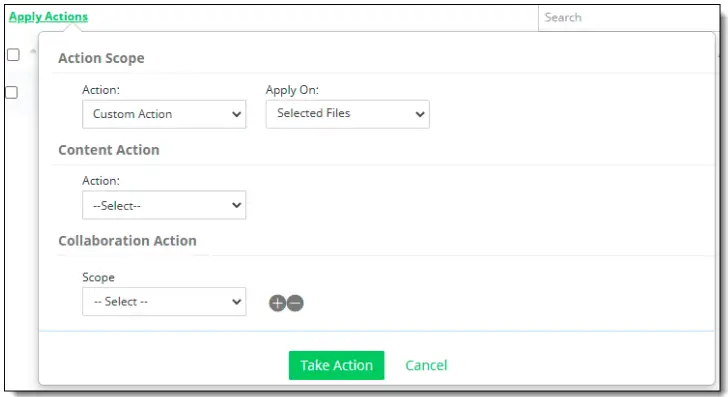Viewport: 728px width, 397px height.
Task: Click the Scope label
Action: coord(98,277)
